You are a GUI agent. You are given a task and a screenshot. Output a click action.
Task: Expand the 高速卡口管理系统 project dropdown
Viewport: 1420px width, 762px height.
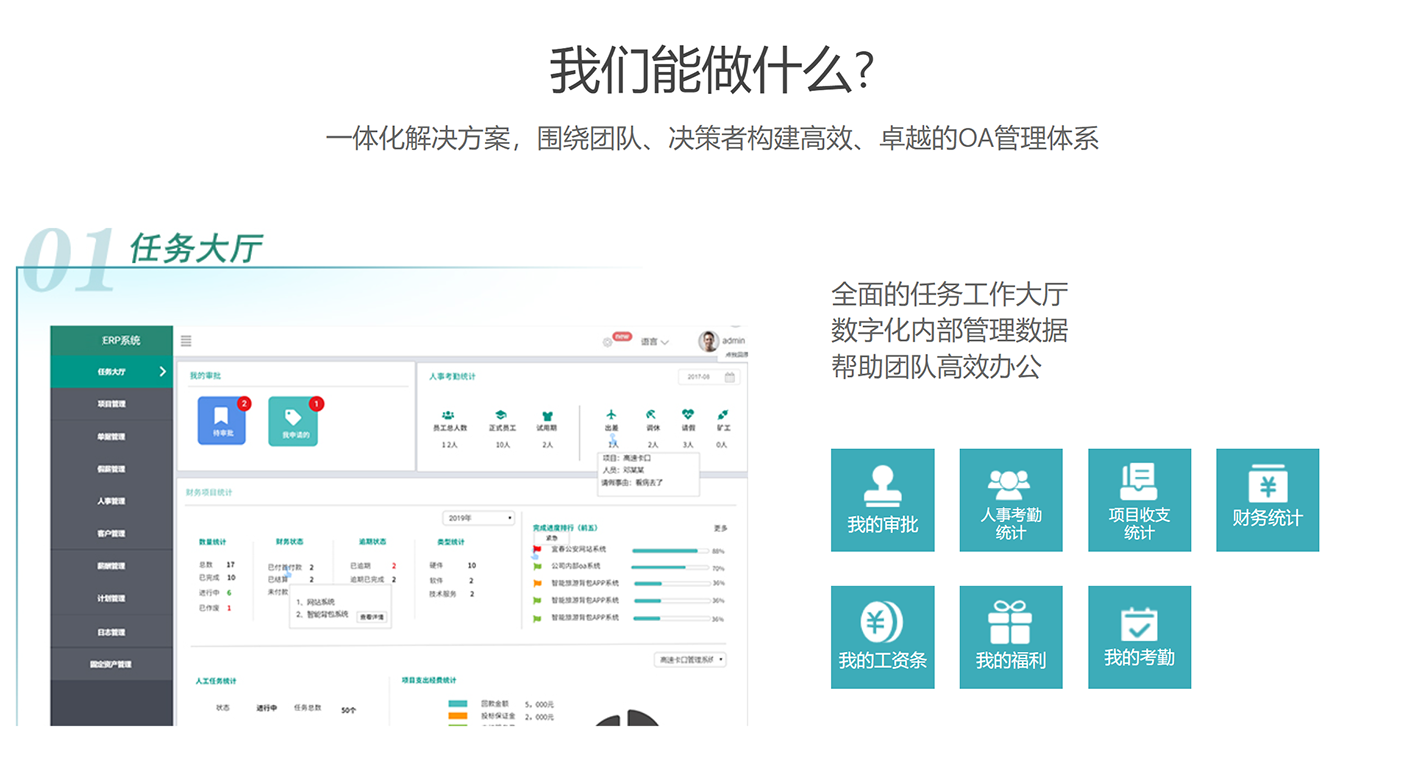point(689,660)
